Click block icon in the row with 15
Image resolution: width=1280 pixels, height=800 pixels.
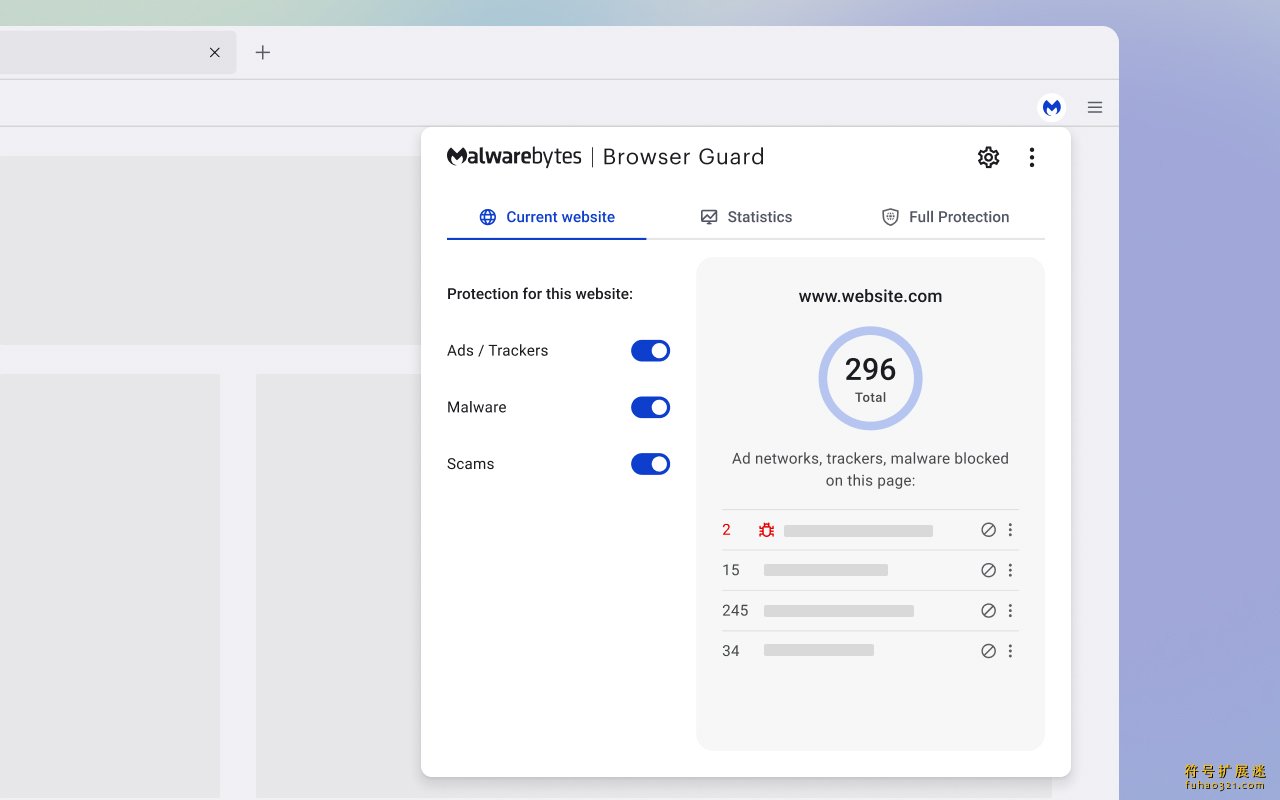pyautogui.click(x=988, y=570)
